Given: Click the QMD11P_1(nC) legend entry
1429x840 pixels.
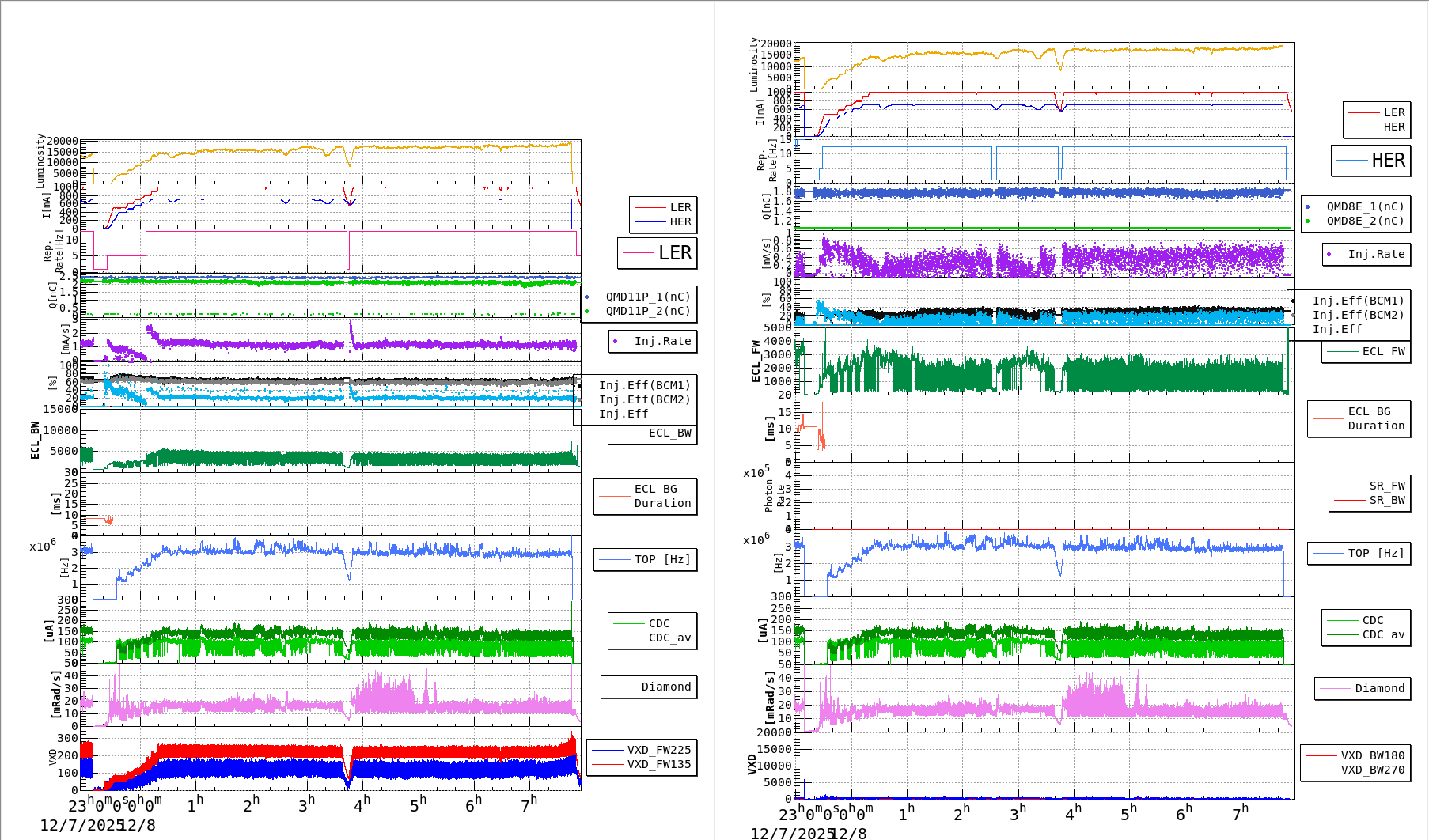Looking at the screenshot, I should click(x=647, y=297).
